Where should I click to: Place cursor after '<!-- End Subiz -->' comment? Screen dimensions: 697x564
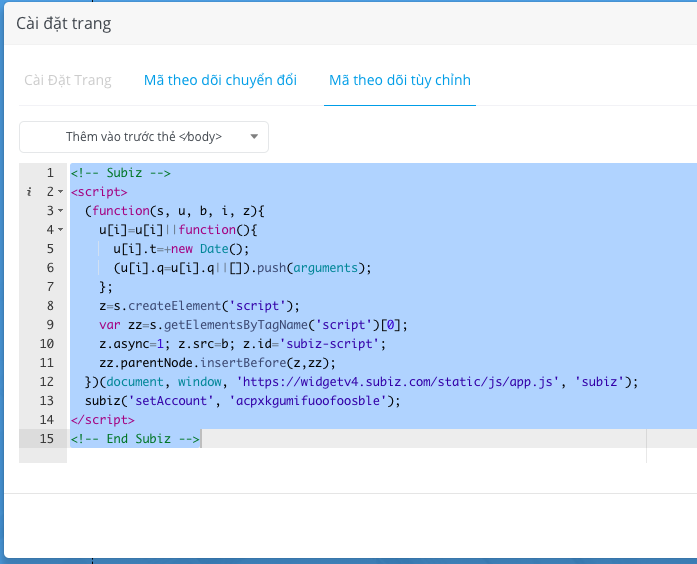(x=200, y=439)
